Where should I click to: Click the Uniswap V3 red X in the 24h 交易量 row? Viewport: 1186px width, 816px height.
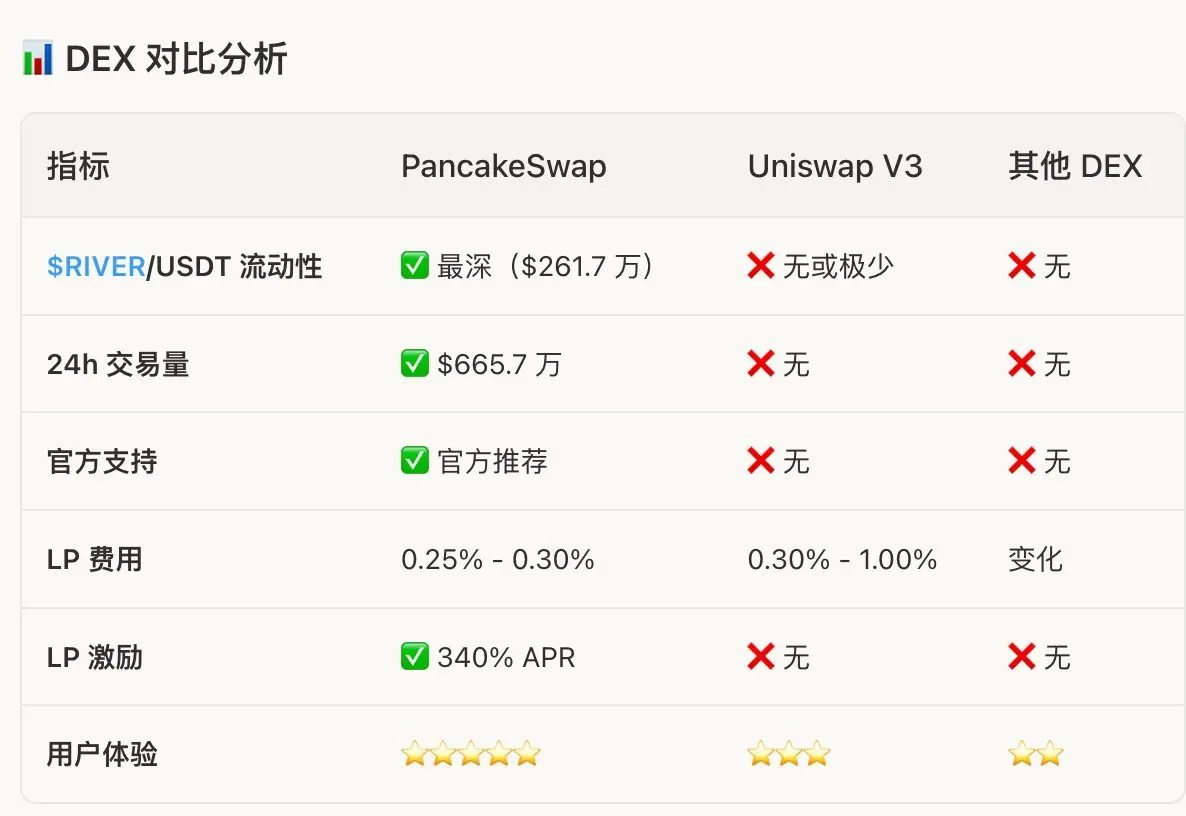(761, 364)
